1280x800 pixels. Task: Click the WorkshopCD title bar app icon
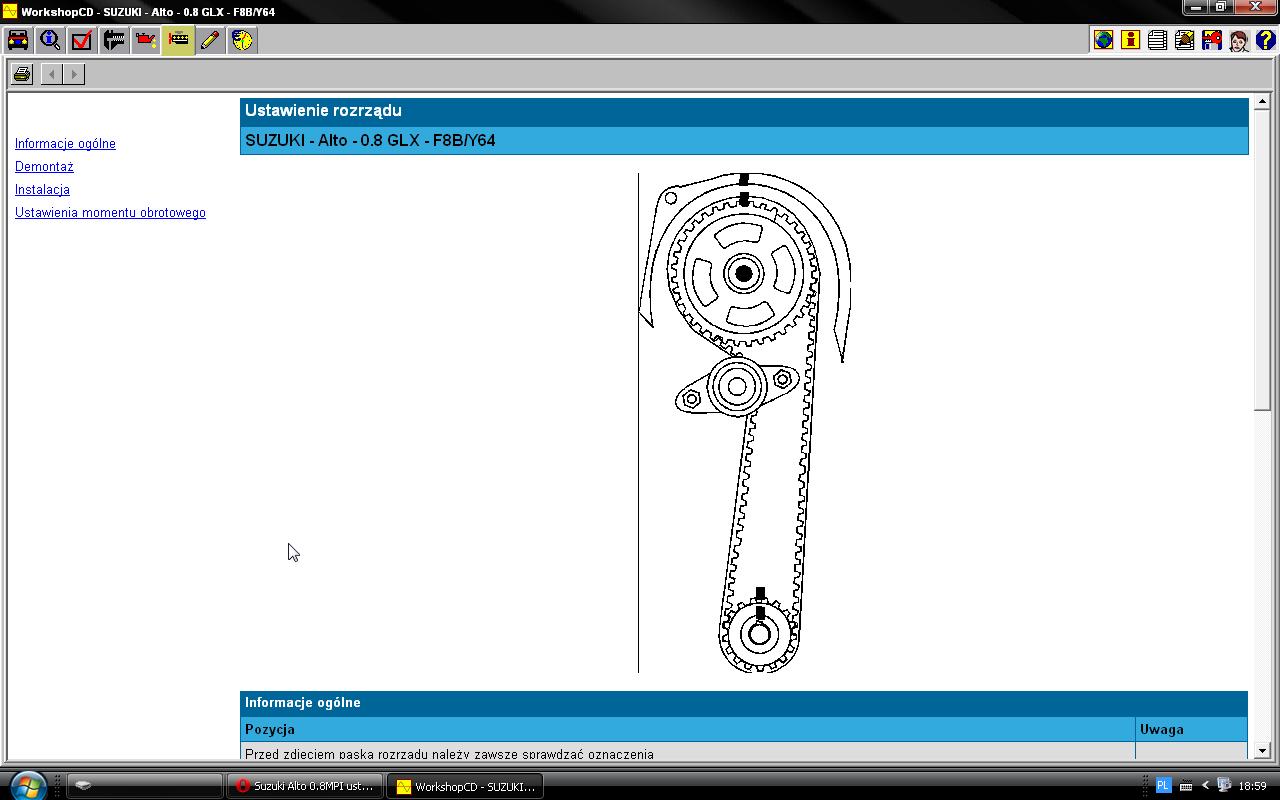pos(10,11)
